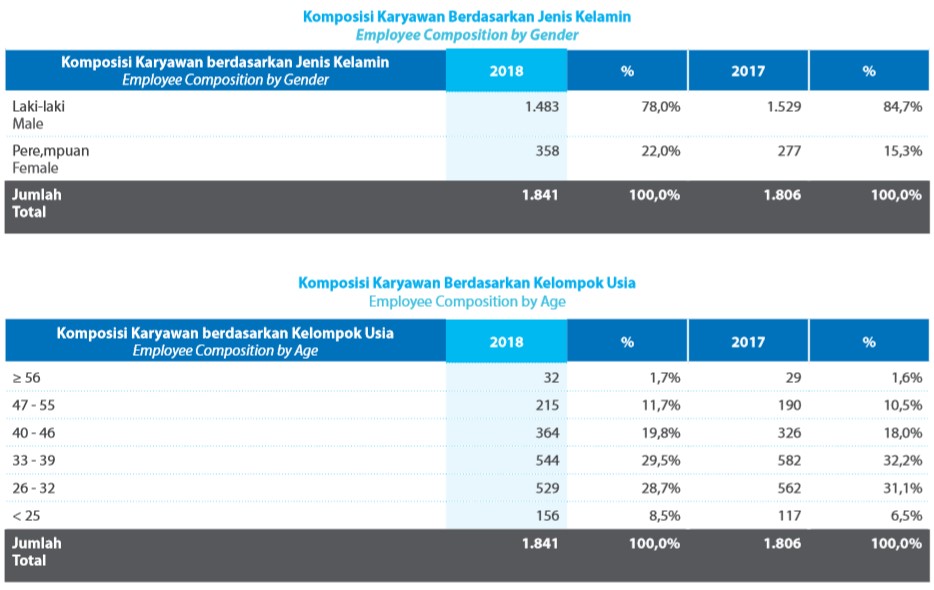The width and height of the screenshot is (934, 590).
Task: Click the 19,8% percentage cell
Action: click(x=661, y=433)
